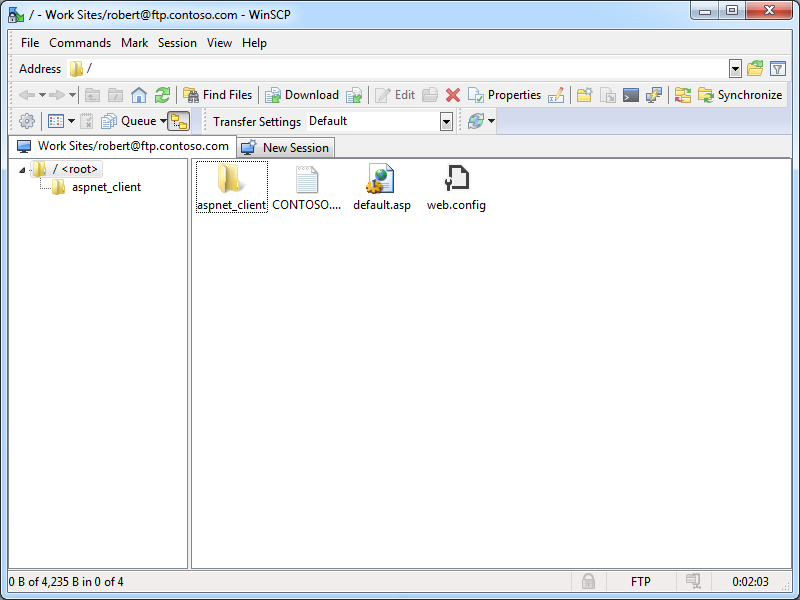Viewport: 800px width, 600px height.
Task: Click the Download button
Action: 302,95
